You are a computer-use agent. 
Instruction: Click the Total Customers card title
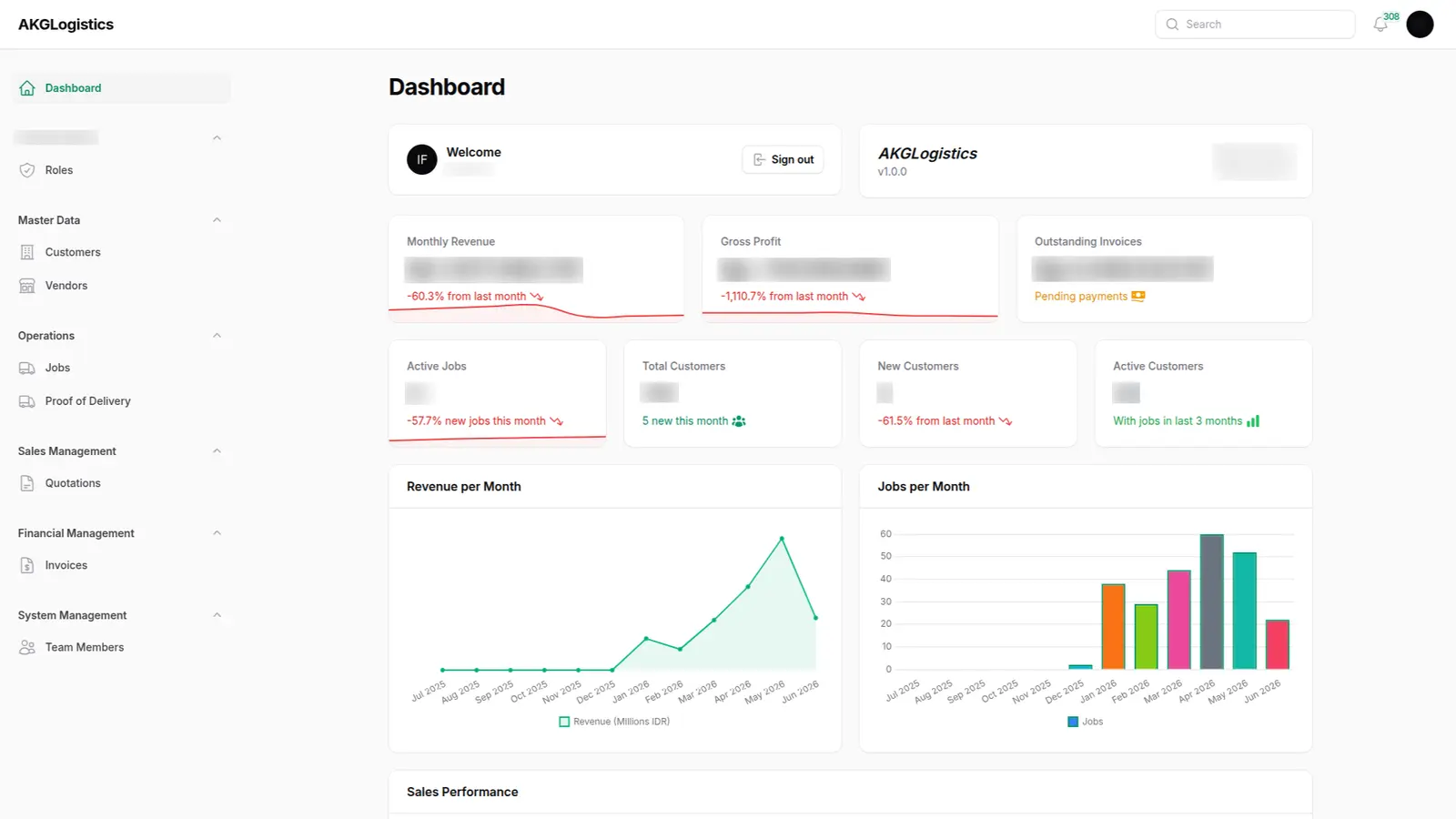point(683,367)
